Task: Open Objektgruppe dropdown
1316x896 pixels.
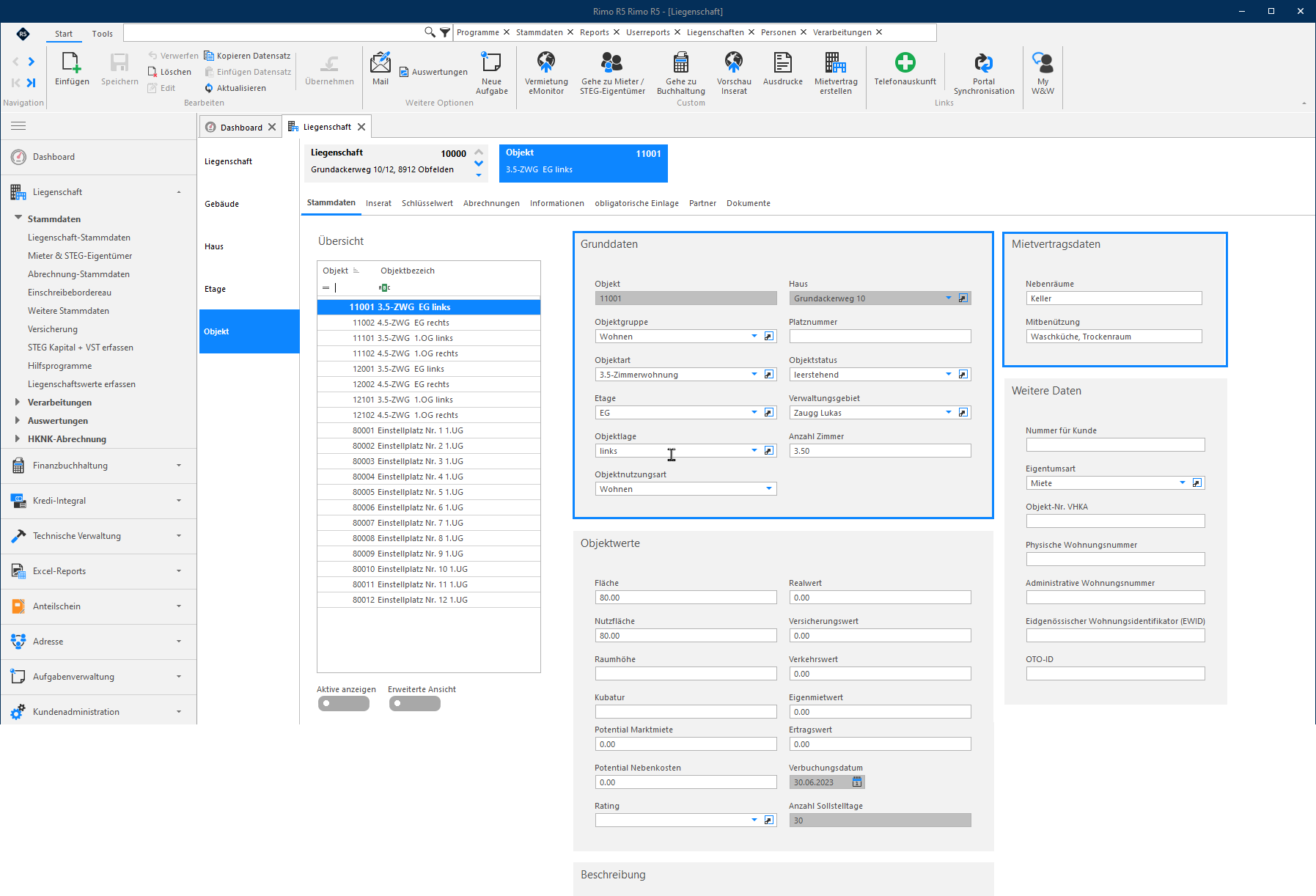Action: (754, 337)
